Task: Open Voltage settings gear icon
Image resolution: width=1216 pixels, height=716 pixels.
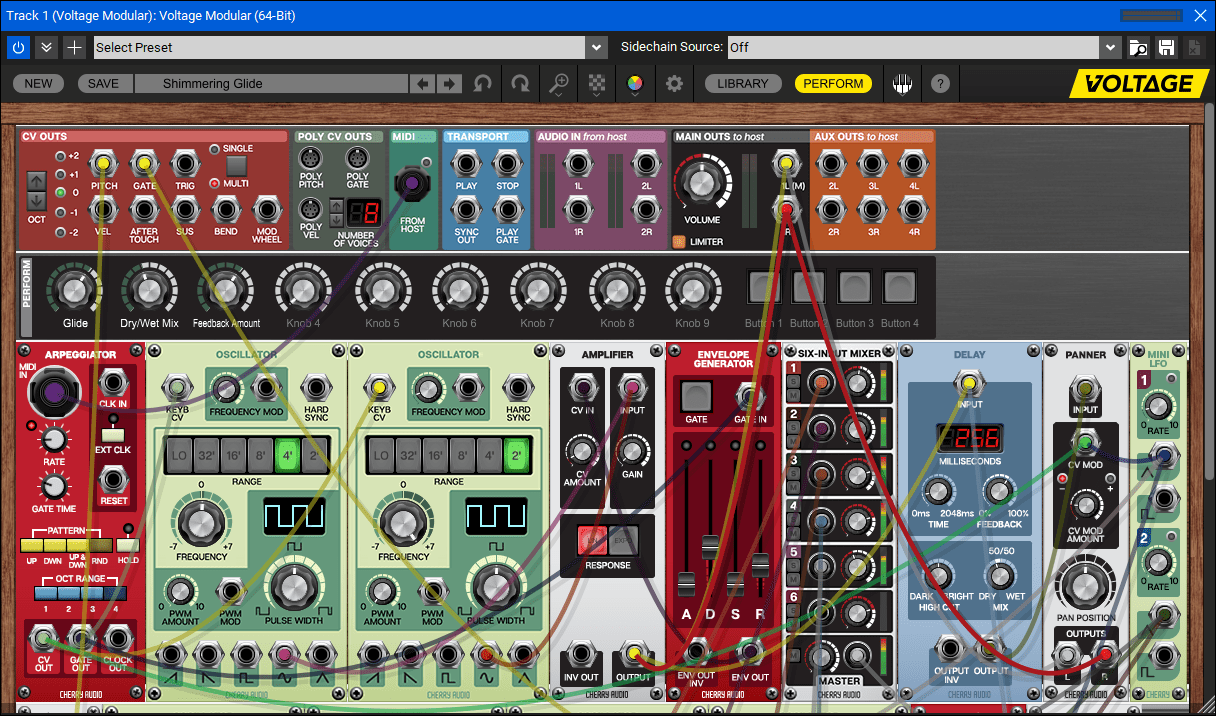Action: (x=675, y=84)
